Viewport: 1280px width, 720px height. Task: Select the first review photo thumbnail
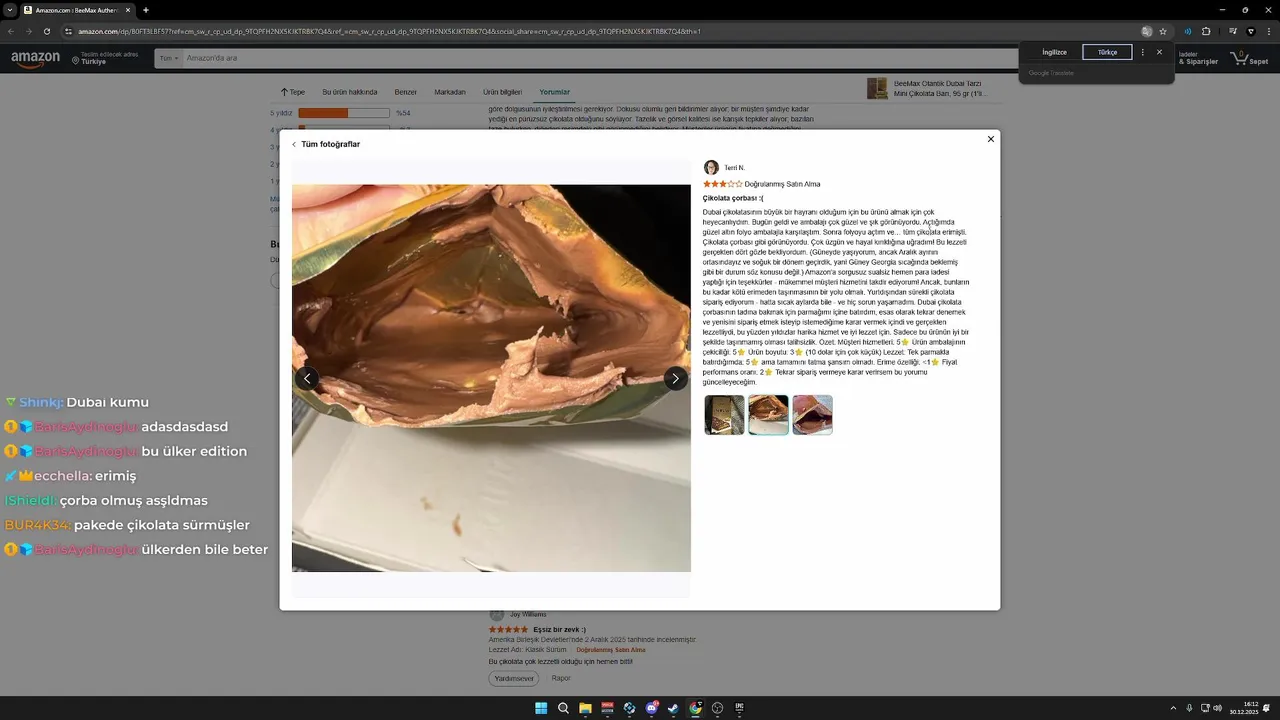(x=724, y=415)
